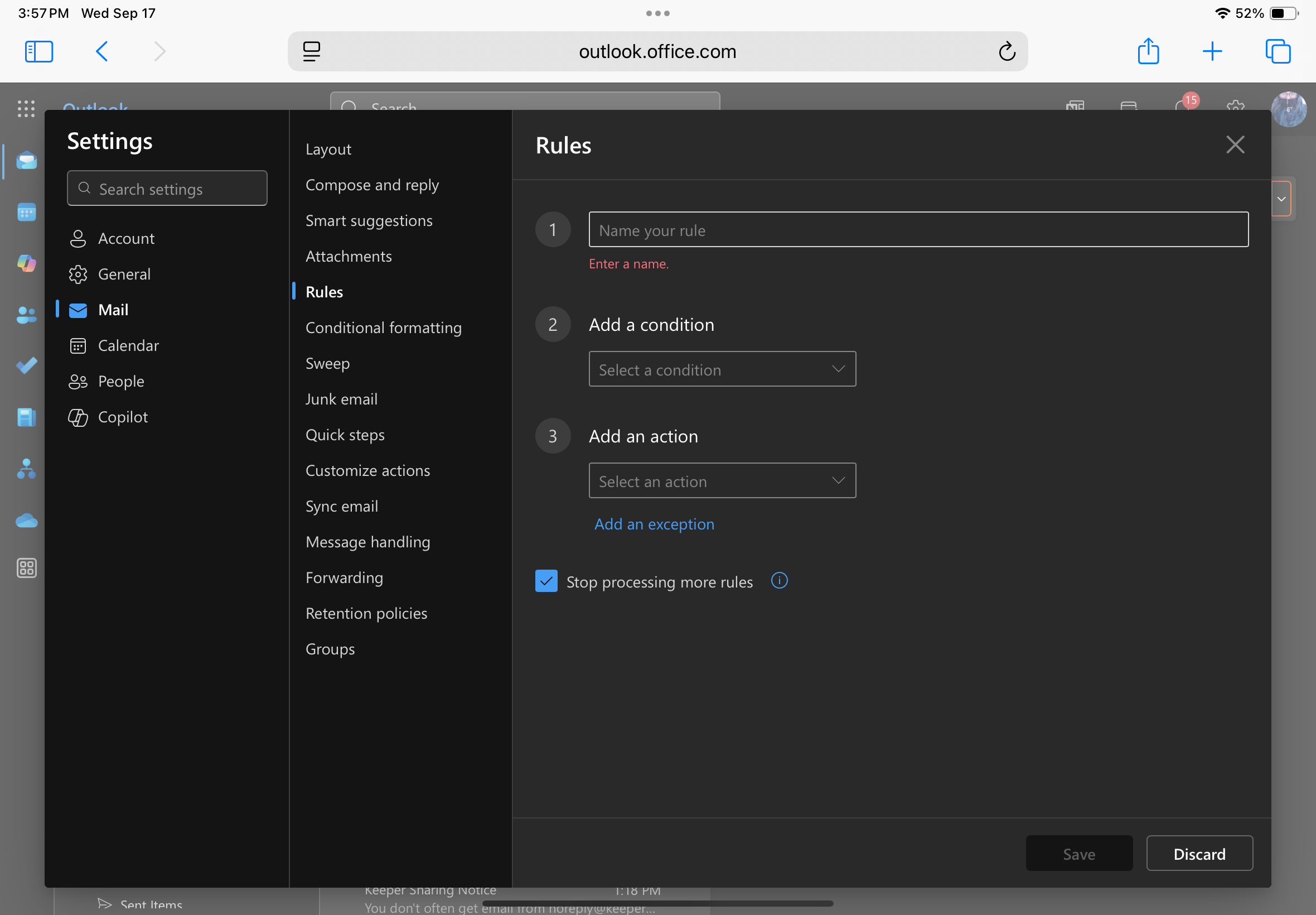Open the Junk email settings section
This screenshot has width=1316, height=915.
pyautogui.click(x=342, y=399)
